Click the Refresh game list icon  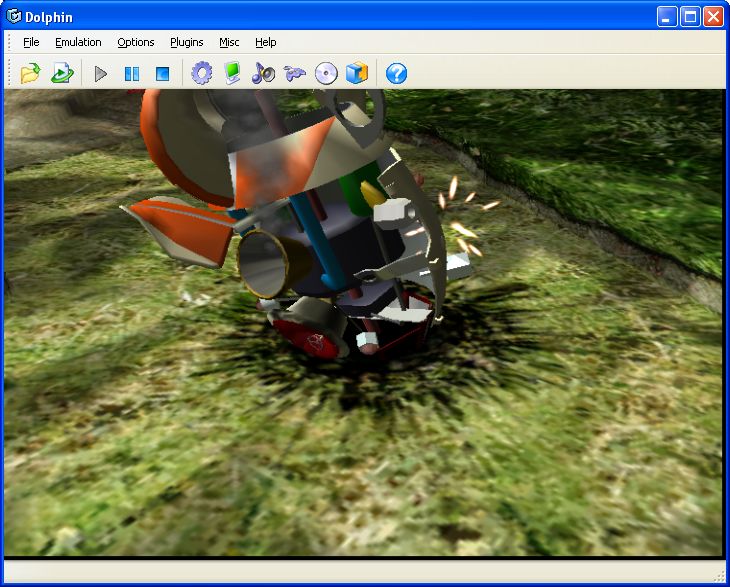tap(62, 74)
